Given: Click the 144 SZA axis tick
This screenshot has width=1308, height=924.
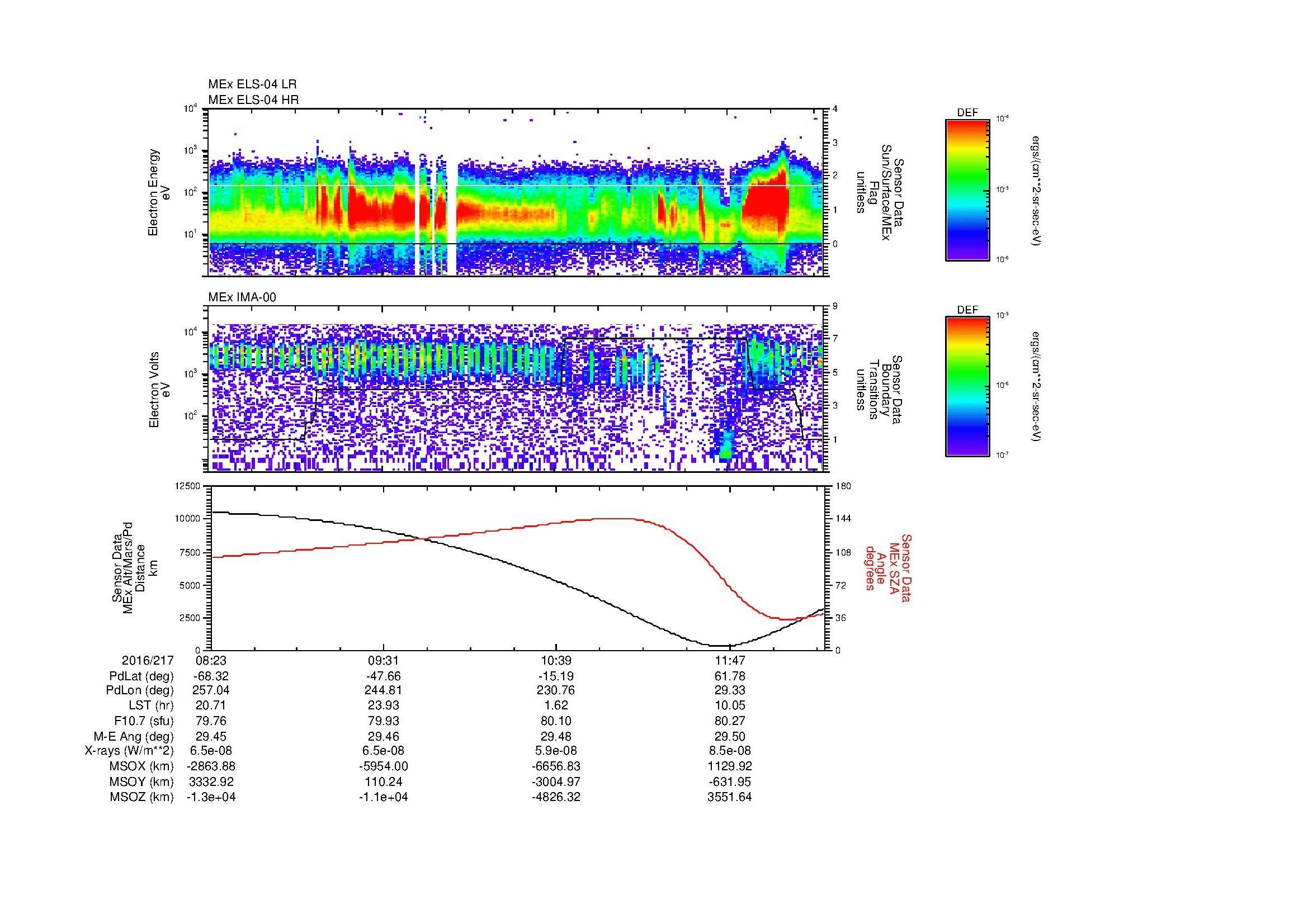Looking at the screenshot, I should [x=843, y=519].
